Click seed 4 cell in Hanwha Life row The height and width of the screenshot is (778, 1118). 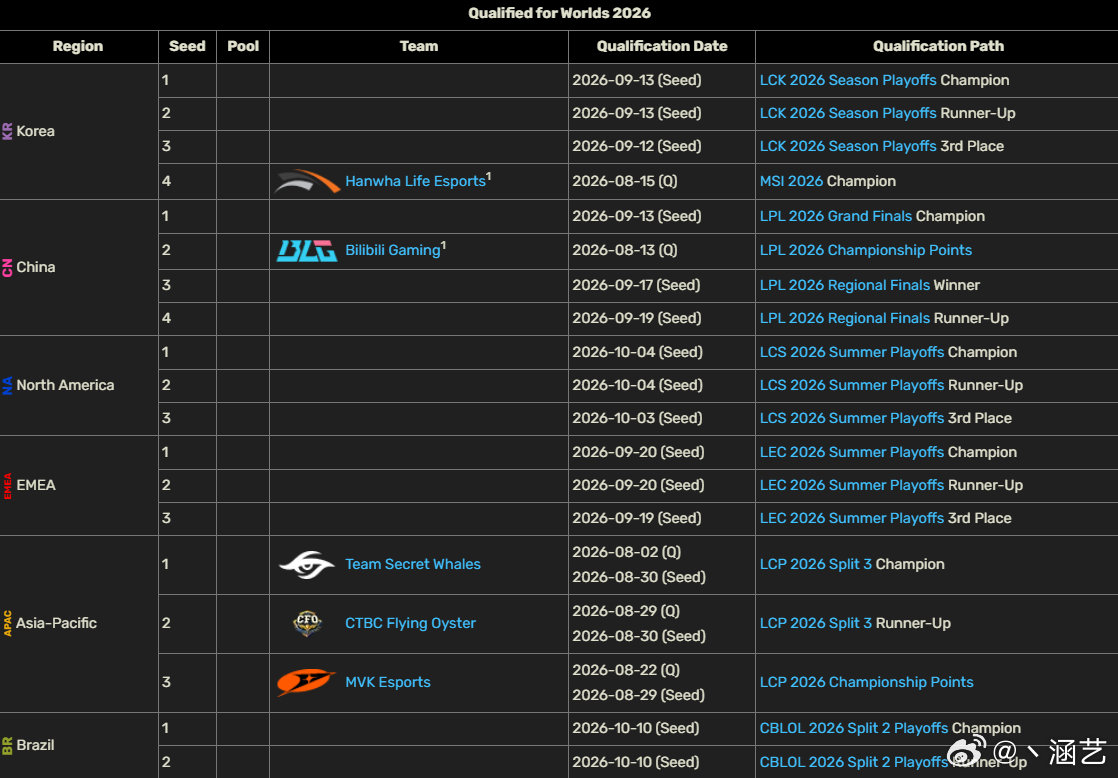(187, 181)
